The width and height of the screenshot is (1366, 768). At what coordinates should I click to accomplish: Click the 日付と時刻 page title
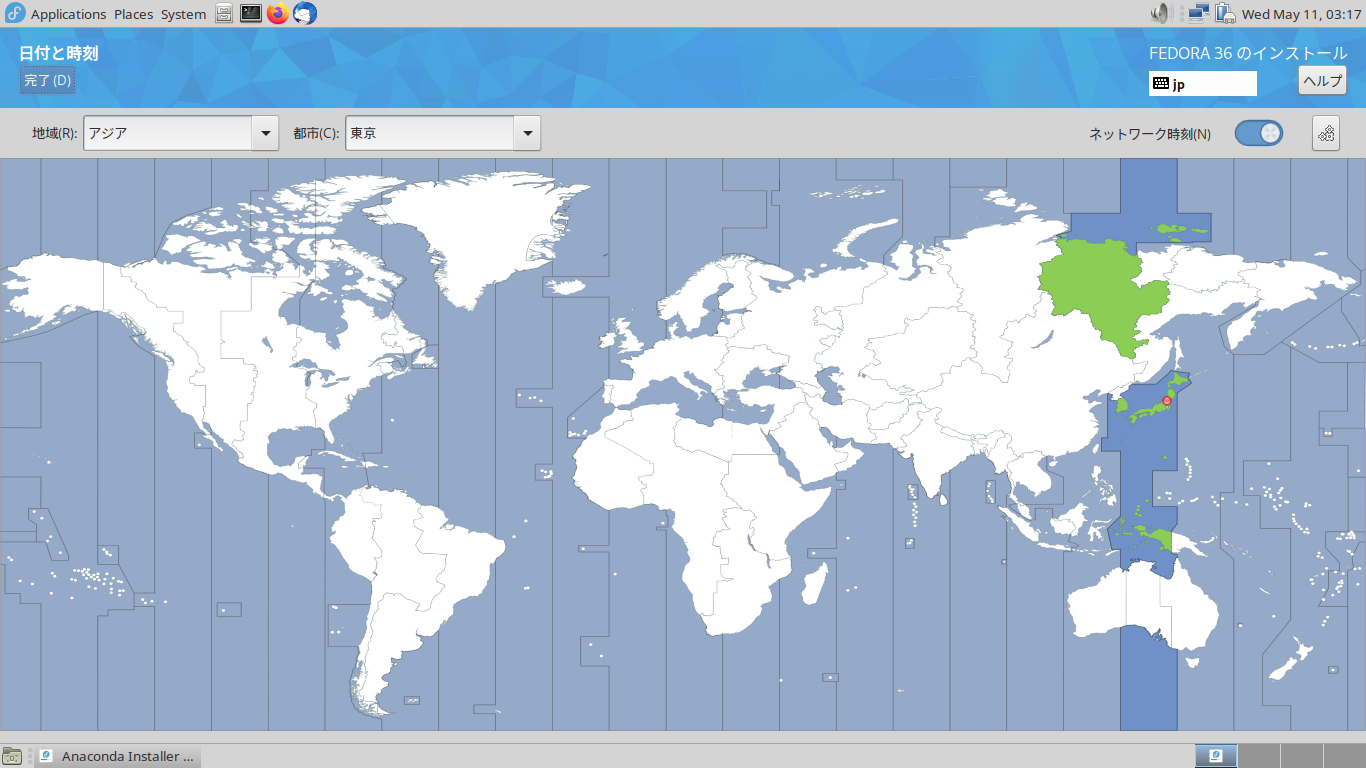coord(58,53)
